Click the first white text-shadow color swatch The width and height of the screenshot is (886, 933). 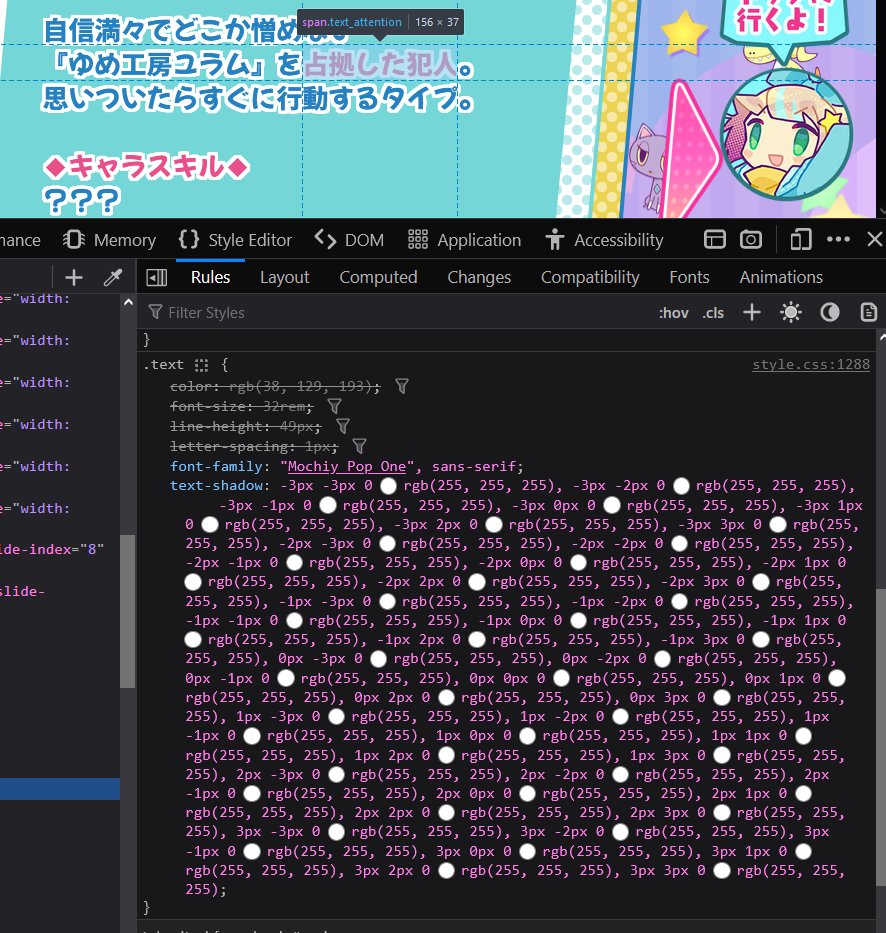(x=389, y=486)
